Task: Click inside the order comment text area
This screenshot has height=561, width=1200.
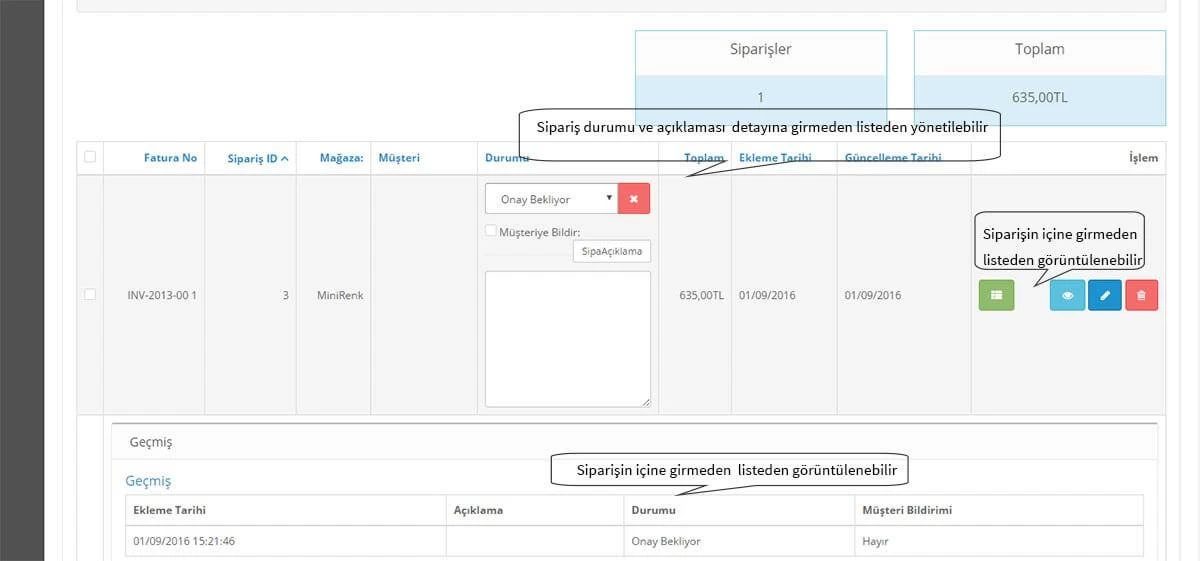Action: click(568, 339)
